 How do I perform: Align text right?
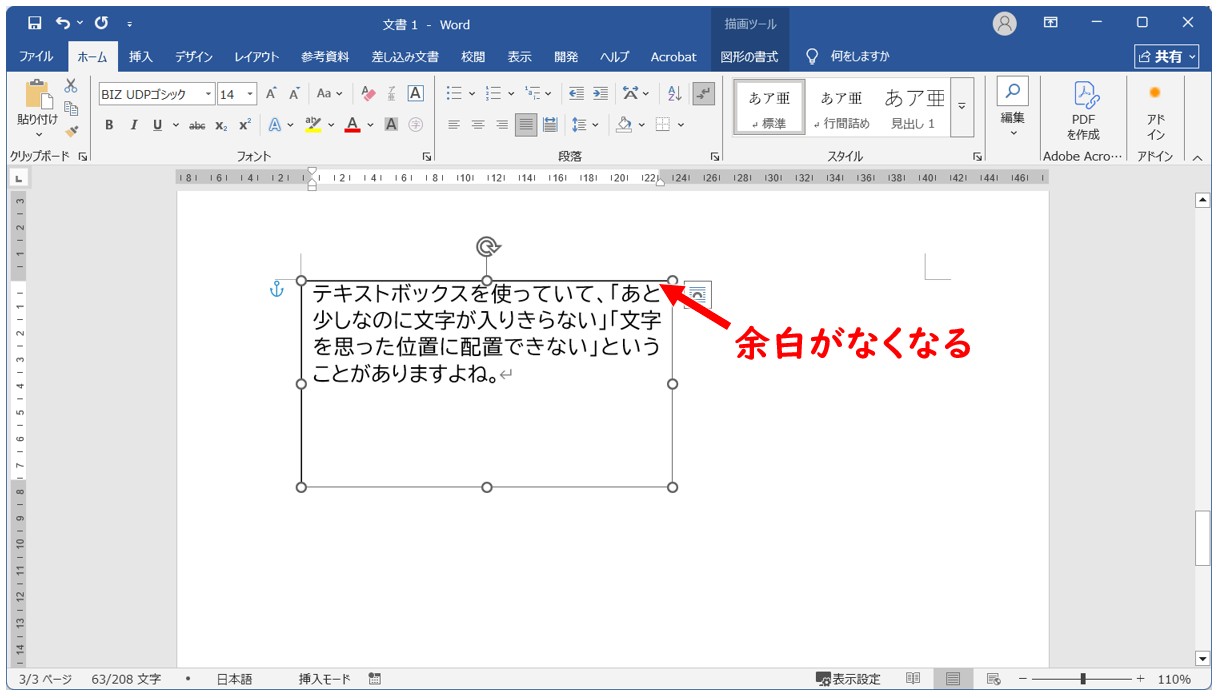coord(502,125)
